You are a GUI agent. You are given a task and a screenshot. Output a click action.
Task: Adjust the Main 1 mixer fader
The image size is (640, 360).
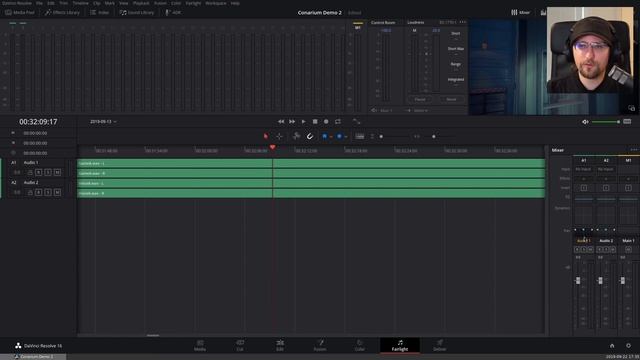click(x=622, y=280)
